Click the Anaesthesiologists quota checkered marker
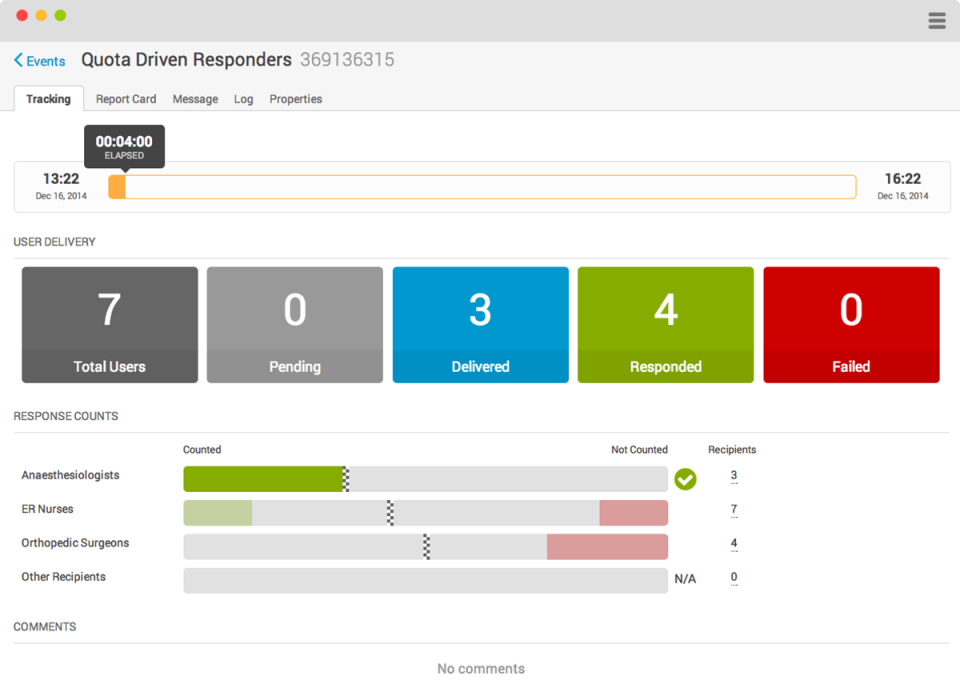 click(346, 479)
